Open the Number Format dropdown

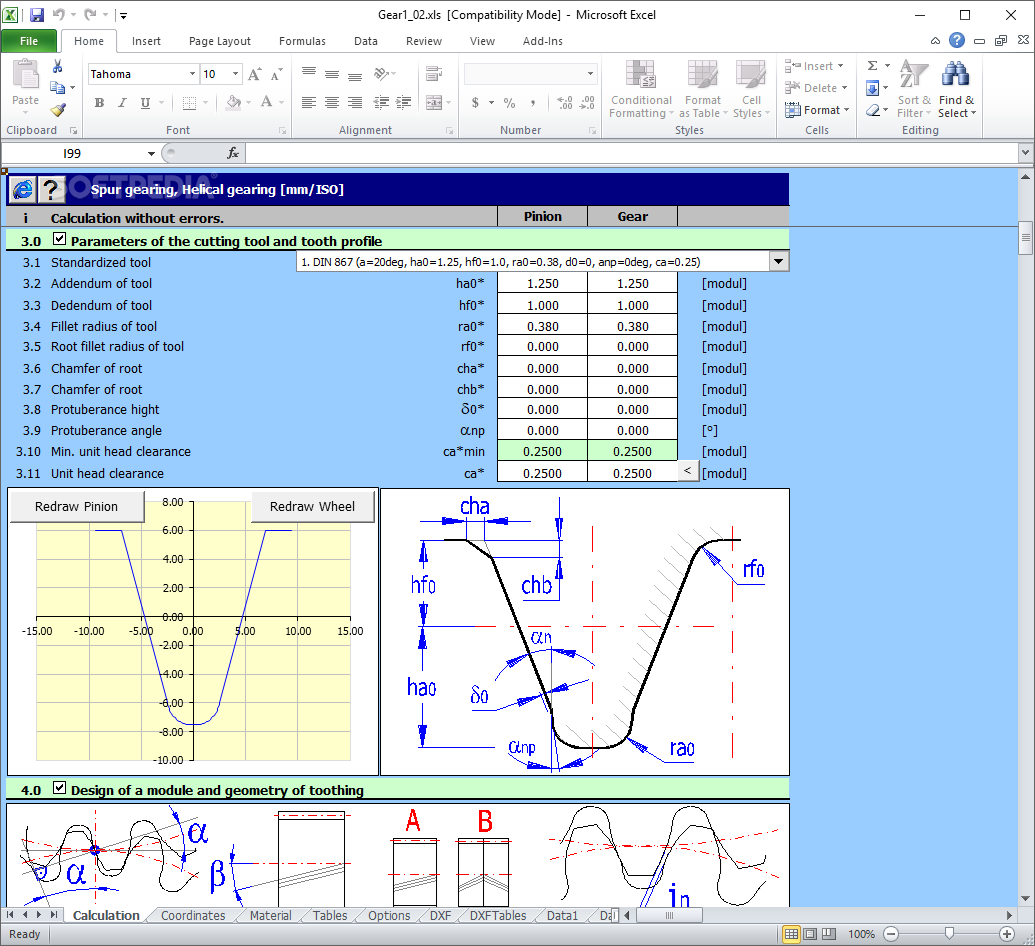click(590, 74)
